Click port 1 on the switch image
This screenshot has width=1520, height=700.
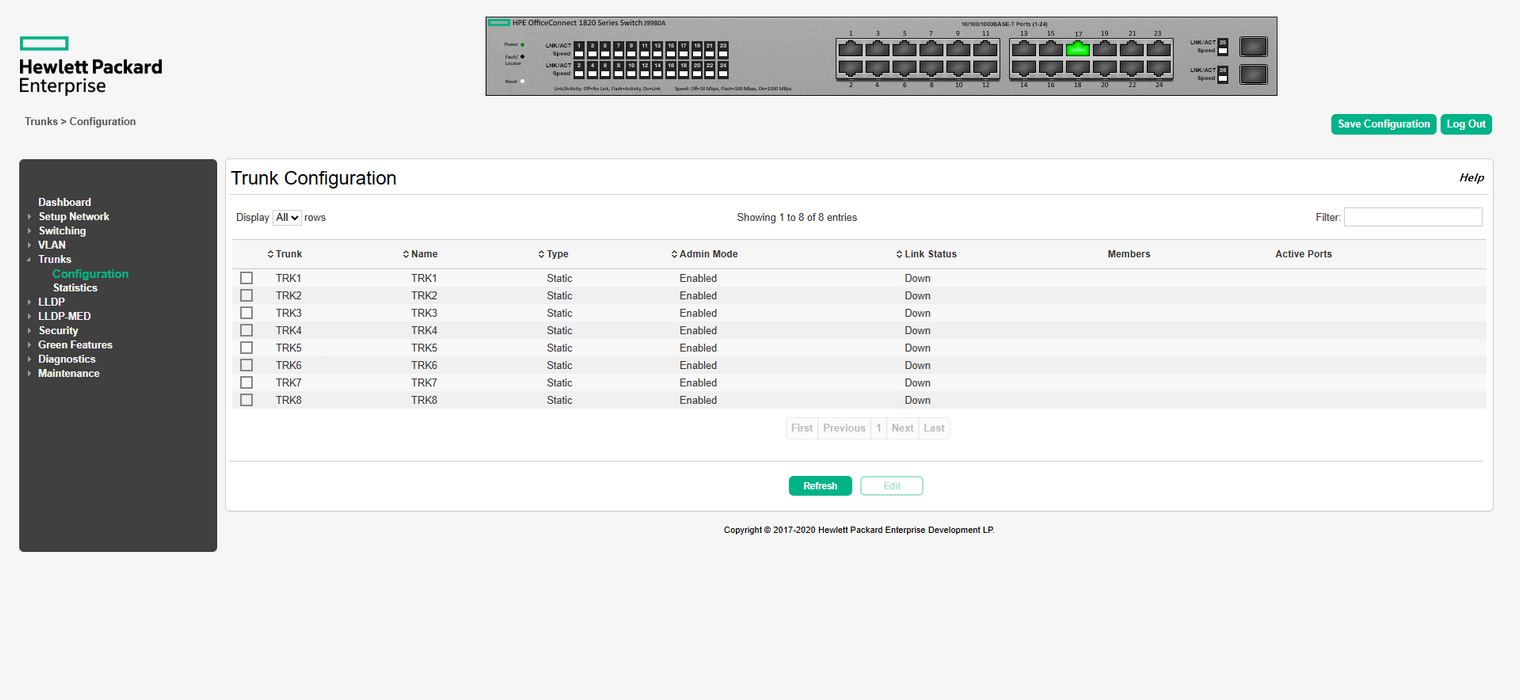pyautogui.click(x=851, y=49)
